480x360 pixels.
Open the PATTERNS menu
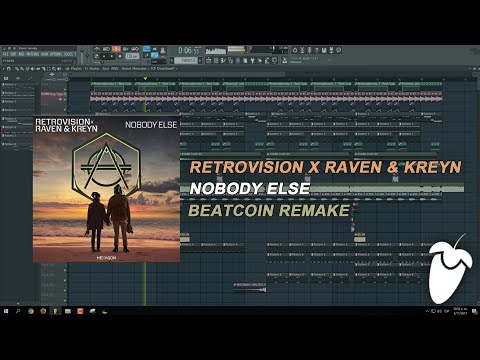(33, 54)
